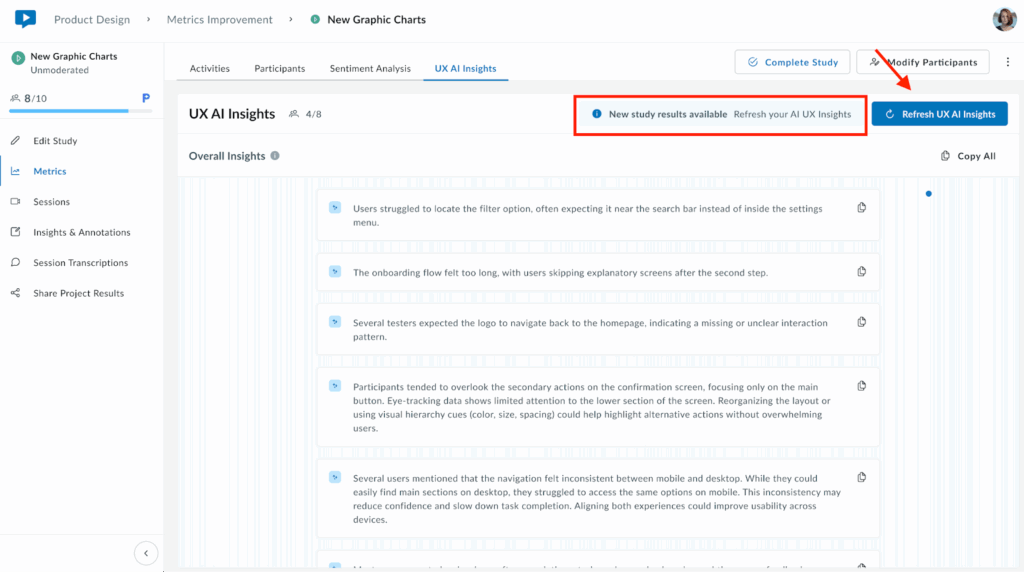
Task: Switch to the Activities tab
Action: coord(210,68)
